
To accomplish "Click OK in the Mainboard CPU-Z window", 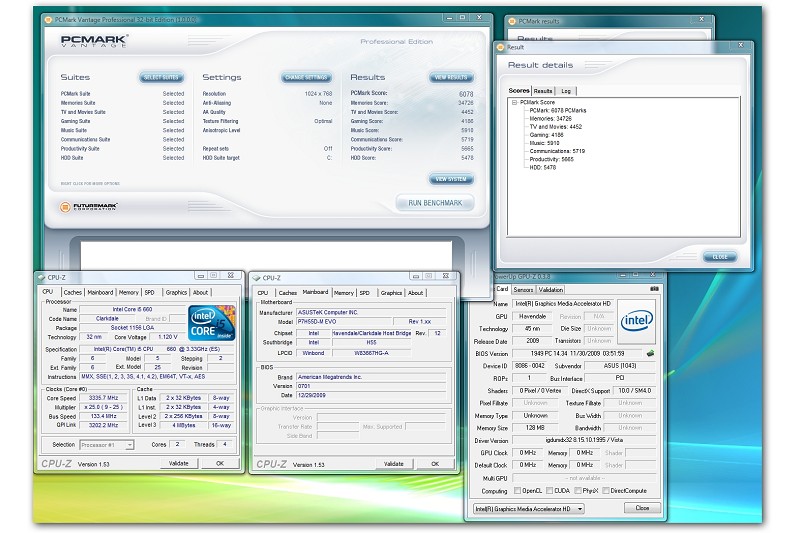I will pyautogui.click(x=435, y=464).
